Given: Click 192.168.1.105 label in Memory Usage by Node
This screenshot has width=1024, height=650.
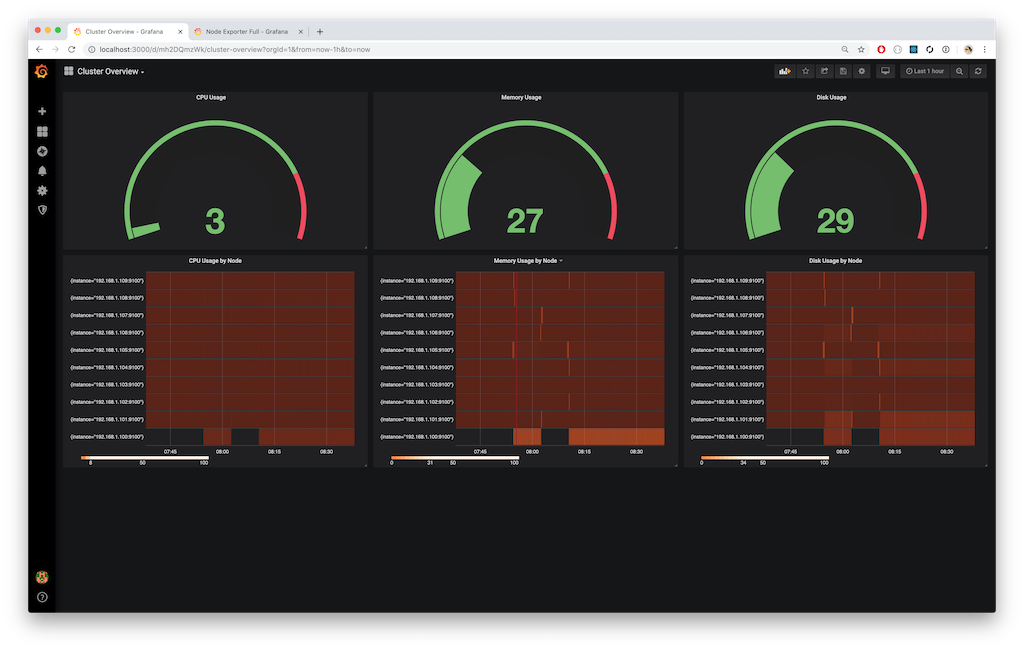Looking at the screenshot, I should (x=417, y=350).
